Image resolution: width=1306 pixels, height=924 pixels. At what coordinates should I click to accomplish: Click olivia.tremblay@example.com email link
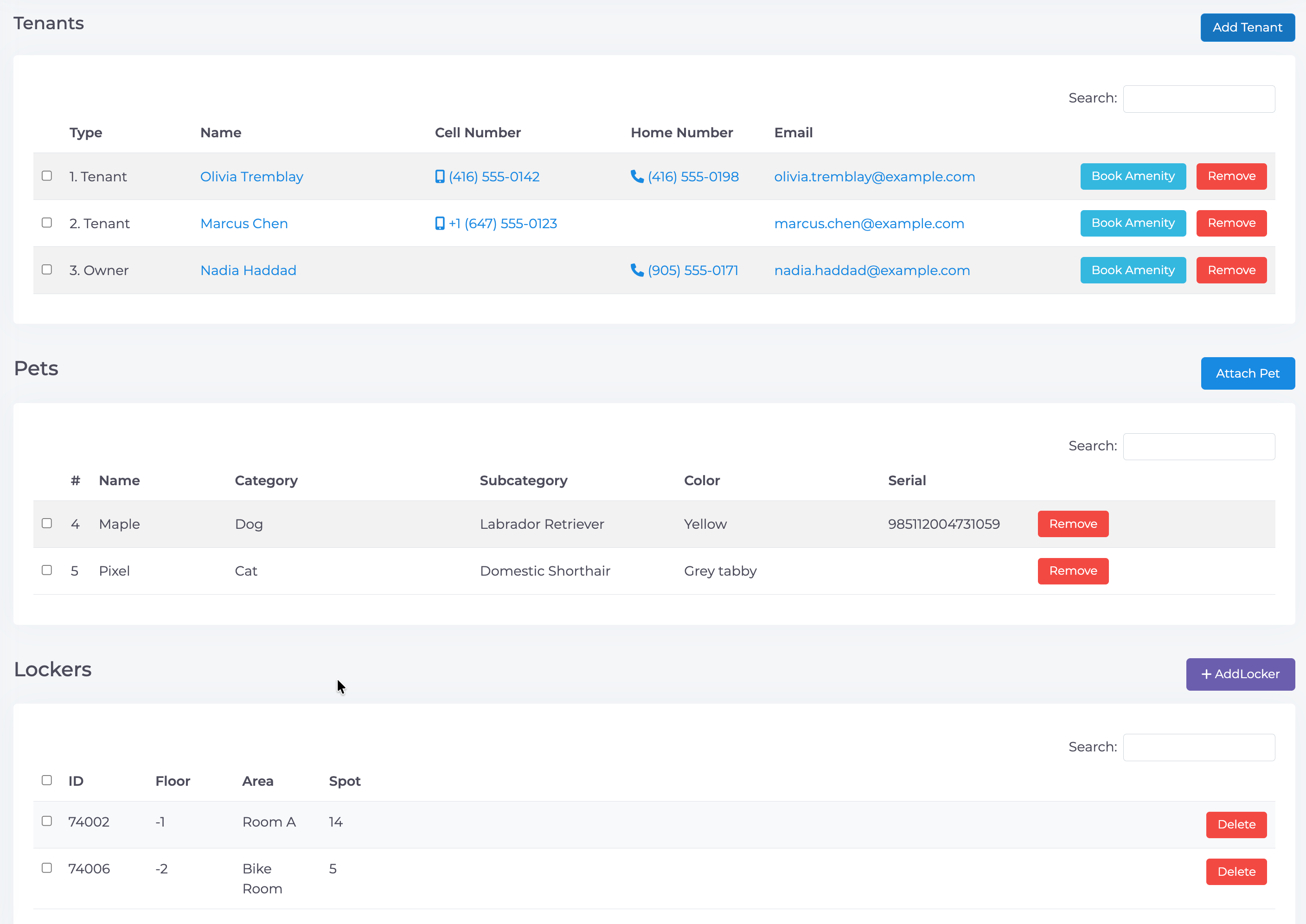tap(874, 176)
